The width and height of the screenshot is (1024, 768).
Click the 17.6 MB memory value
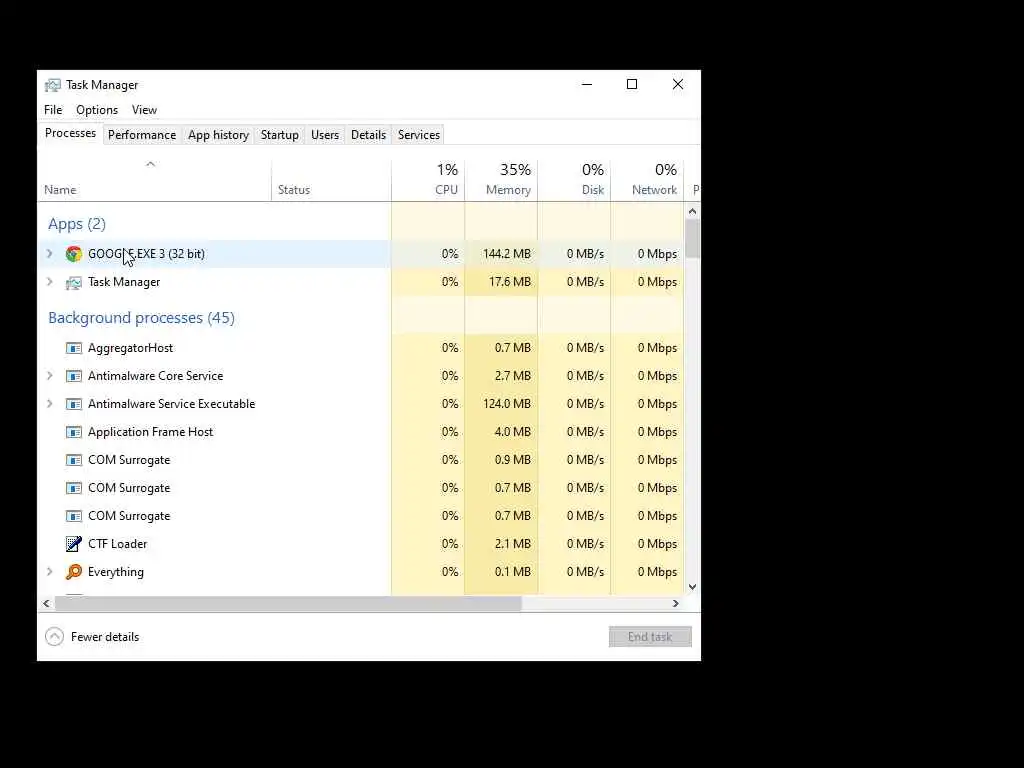510,282
